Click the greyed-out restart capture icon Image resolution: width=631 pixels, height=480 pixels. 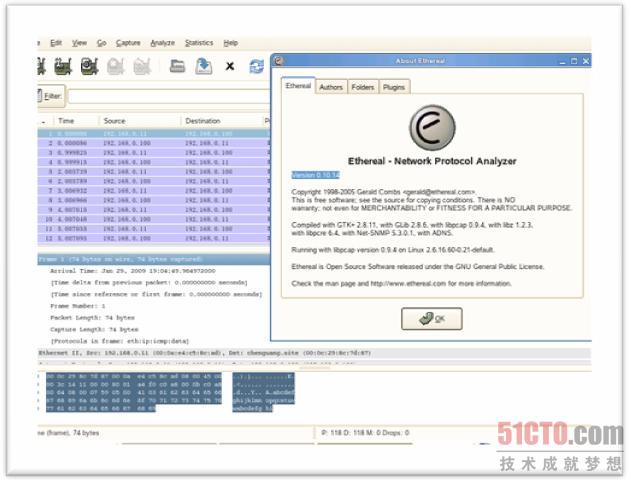click(142, 66)
